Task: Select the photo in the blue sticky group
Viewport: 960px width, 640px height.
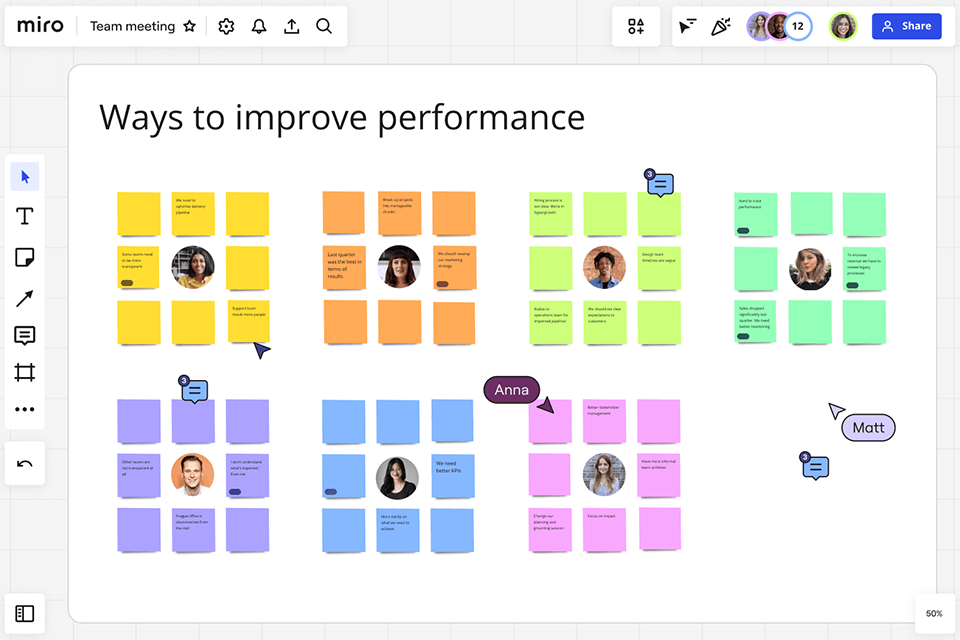Action: coord(397,478)
